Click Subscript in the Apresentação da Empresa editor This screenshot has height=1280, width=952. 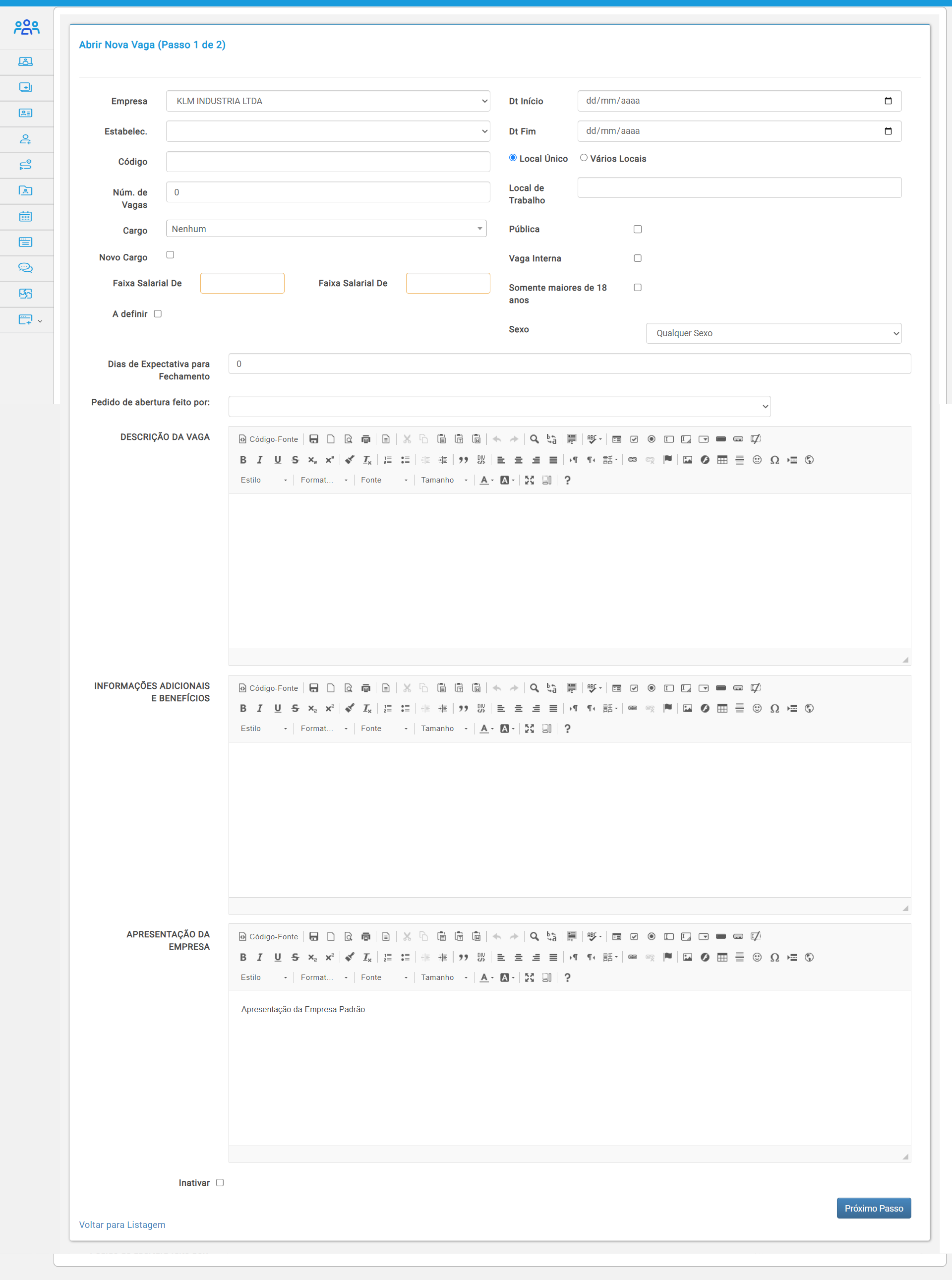[312, 957]
